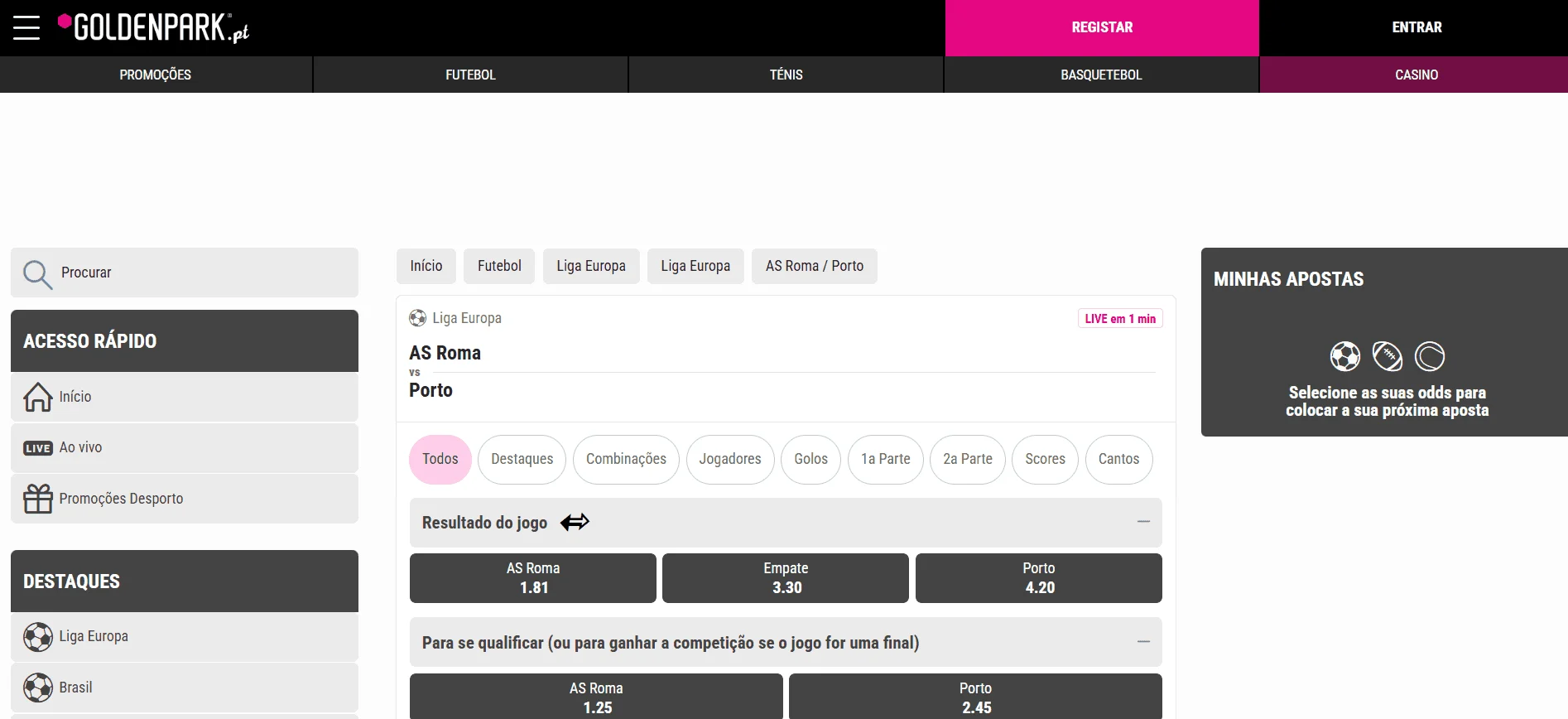Click the LIVE em 1 min badge
Screen dimensions: 1568x719
(x=1120, y=319)
